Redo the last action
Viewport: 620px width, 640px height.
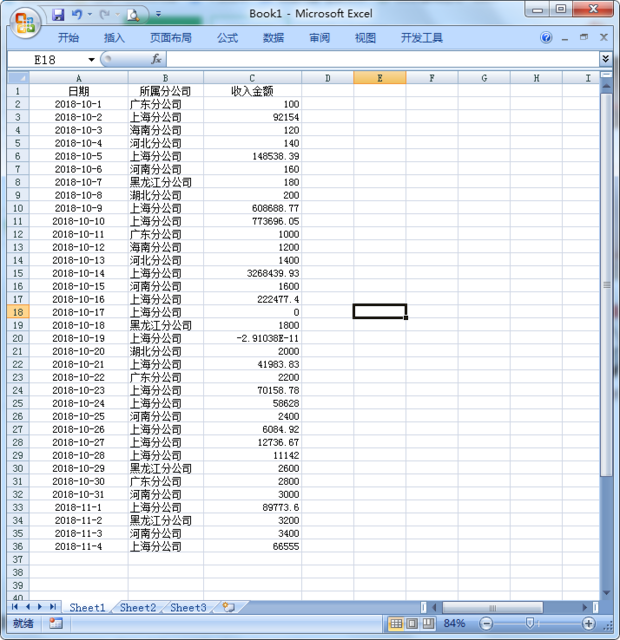[x=105, y=15]
